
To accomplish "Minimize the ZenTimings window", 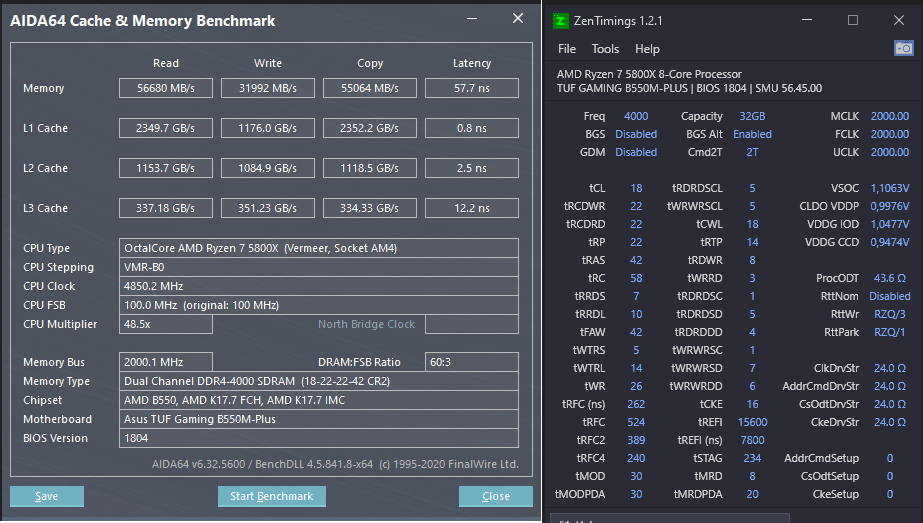I will (807, 20).
